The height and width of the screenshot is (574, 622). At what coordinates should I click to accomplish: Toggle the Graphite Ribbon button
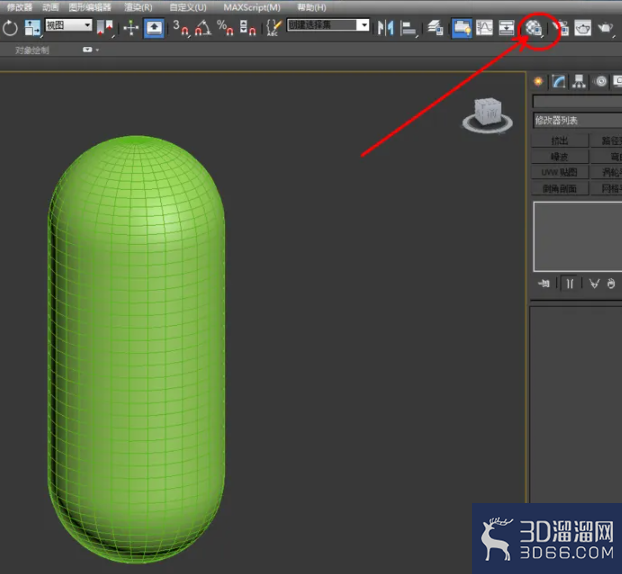coord(462,28)
